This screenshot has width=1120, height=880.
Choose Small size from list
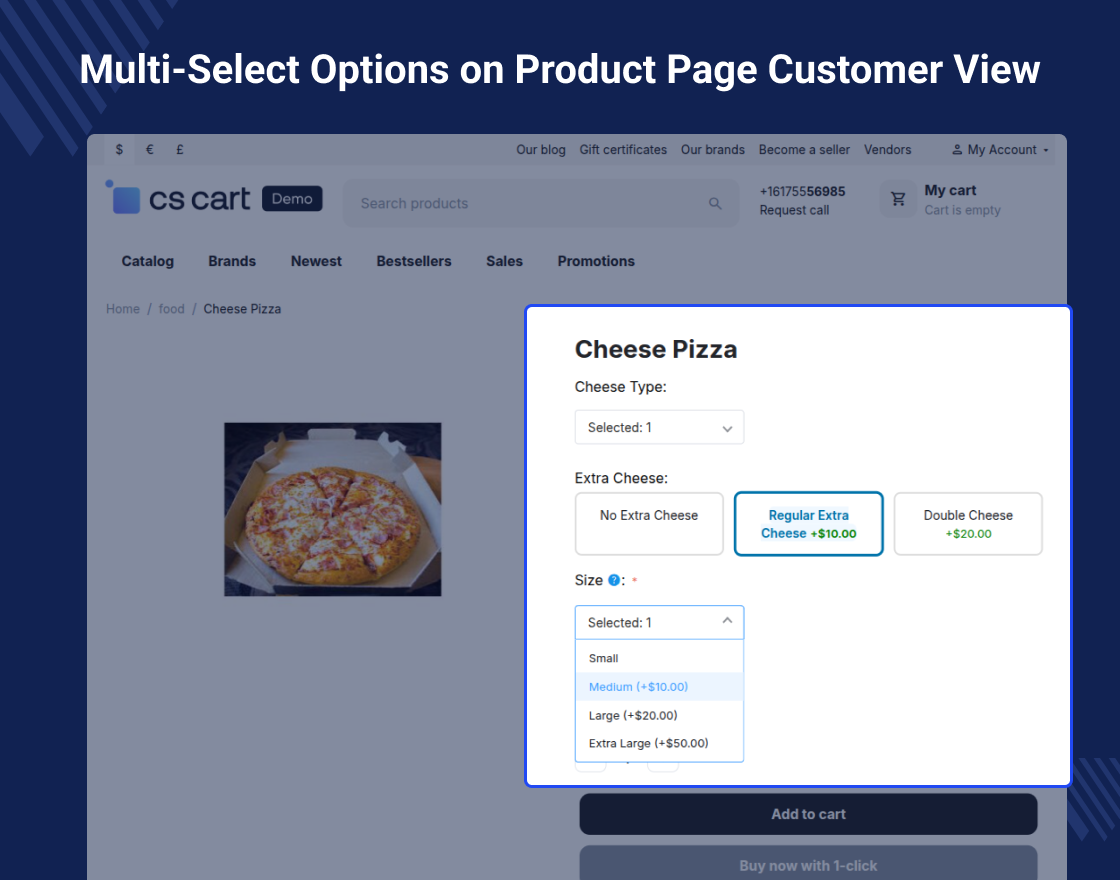[604, 658]
